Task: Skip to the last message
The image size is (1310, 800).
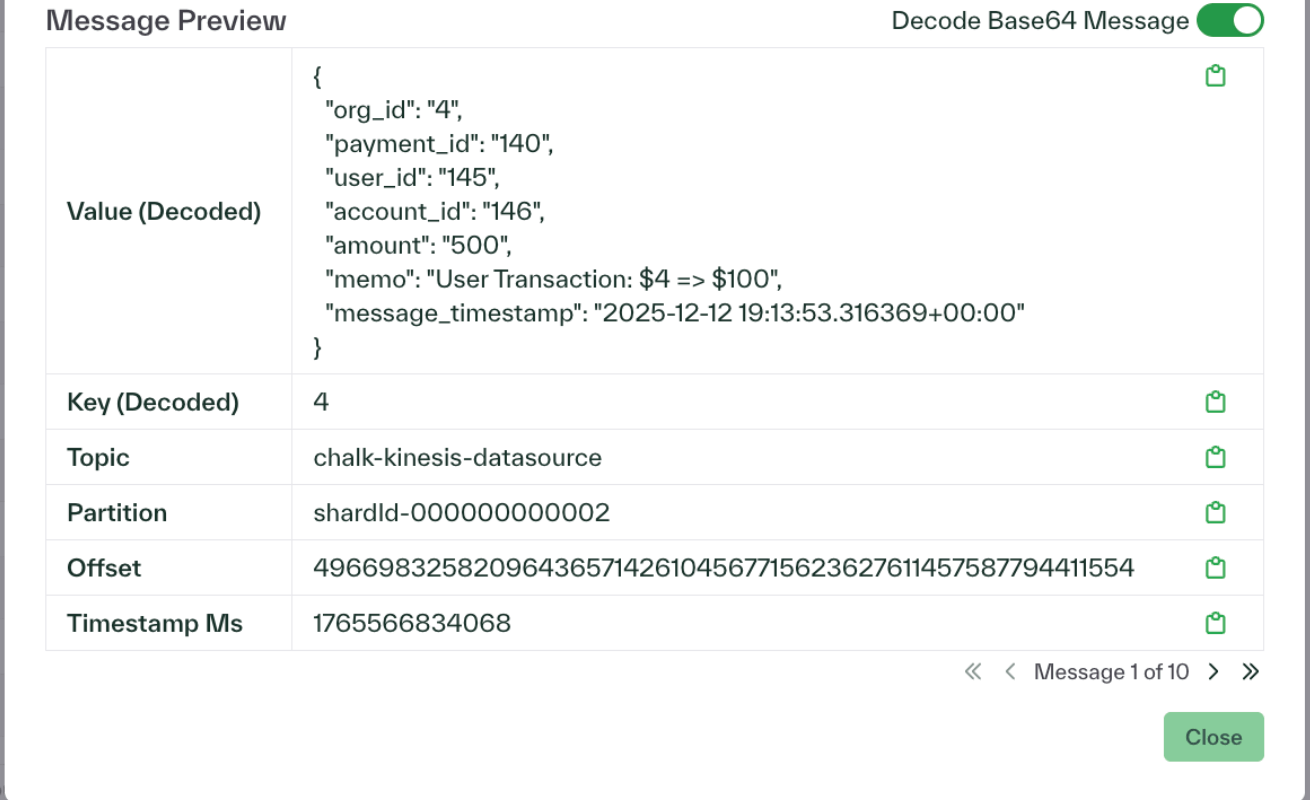Action: click(x=1250, y=672)
